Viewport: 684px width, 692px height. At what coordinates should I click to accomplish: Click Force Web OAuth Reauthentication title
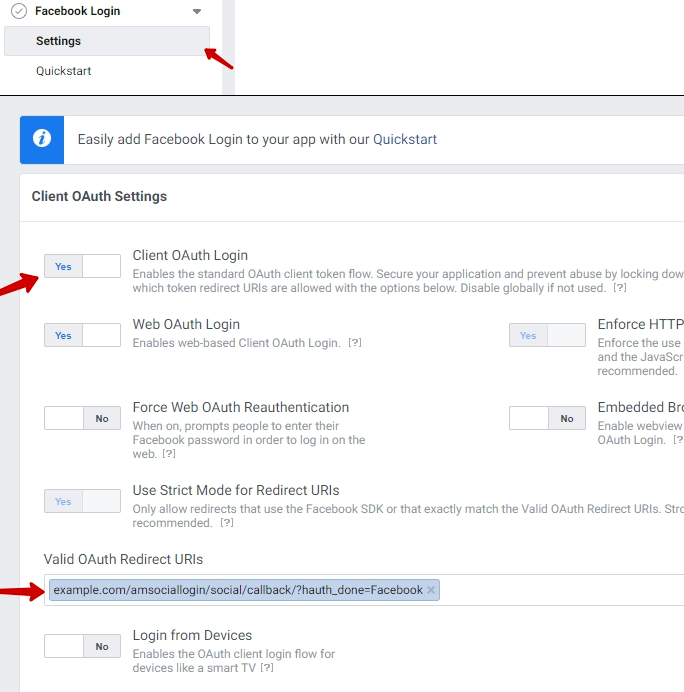[241, 407]
